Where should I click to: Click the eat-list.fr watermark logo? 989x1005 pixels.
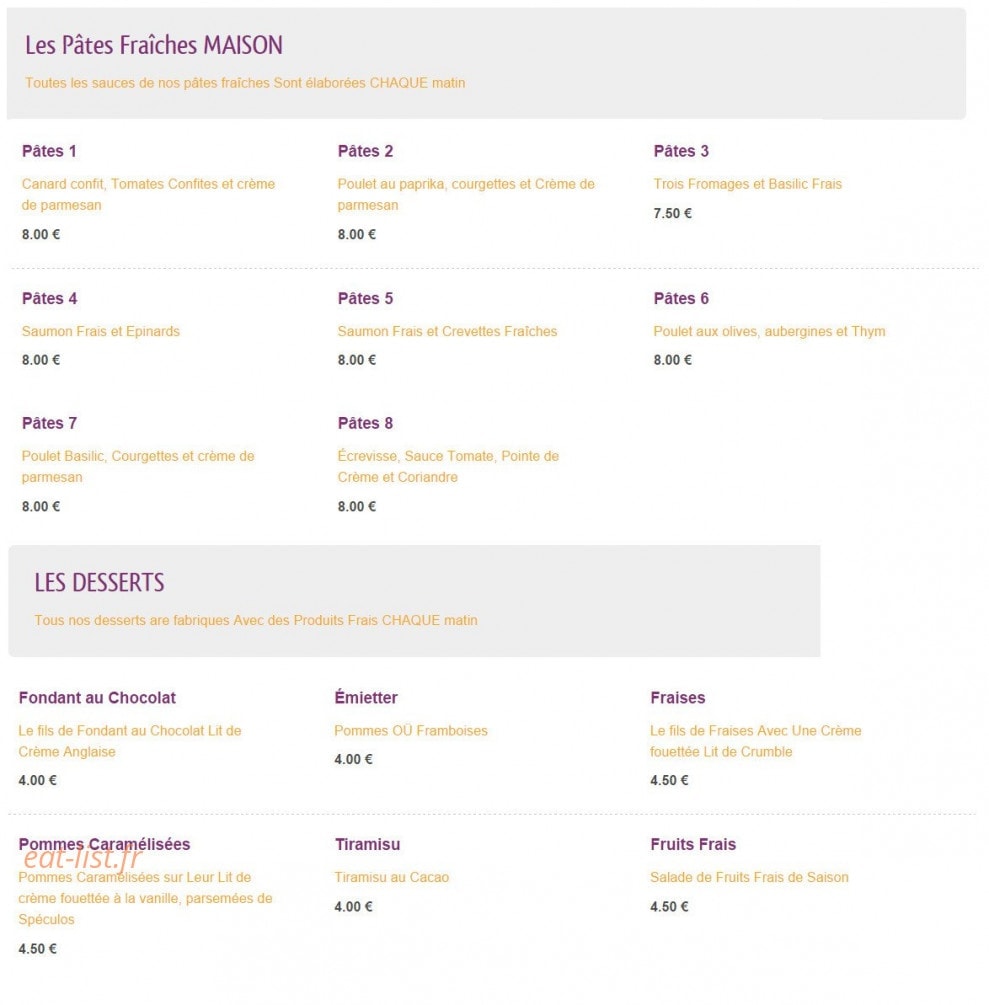pos(83,858)
